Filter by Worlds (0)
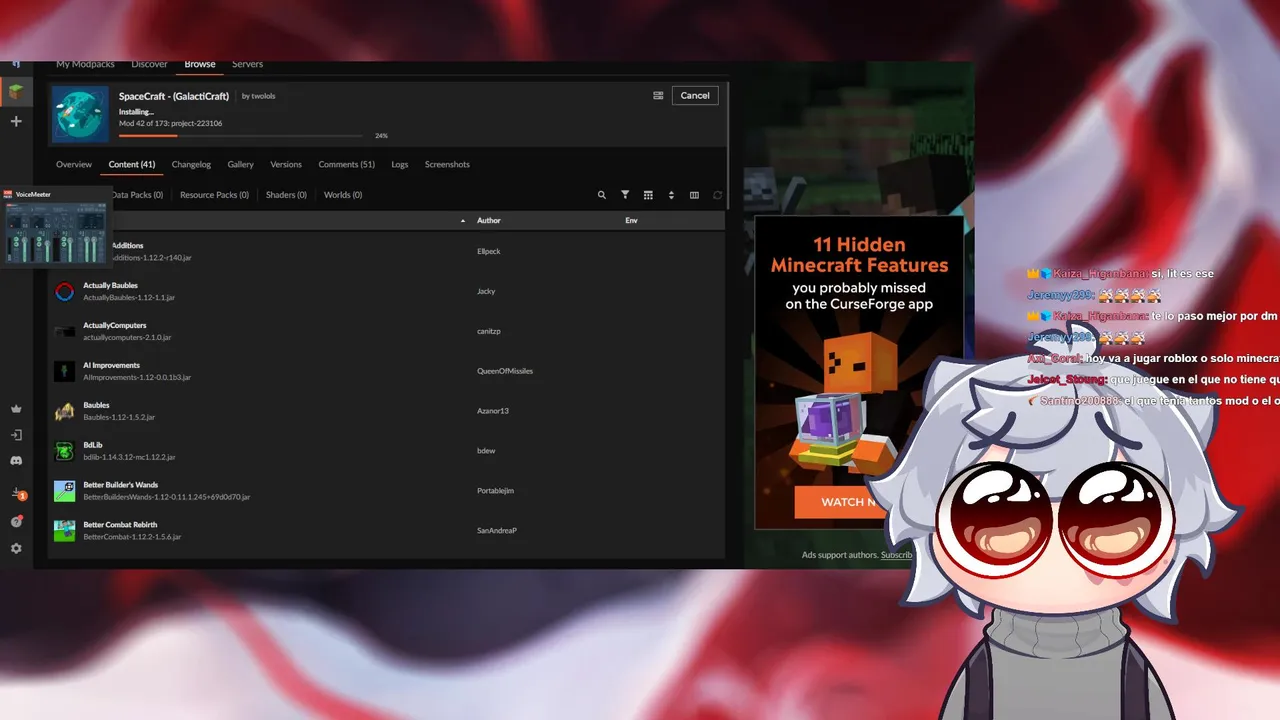Viewport: 1280px width, 720px height. [x=343, y=195]
